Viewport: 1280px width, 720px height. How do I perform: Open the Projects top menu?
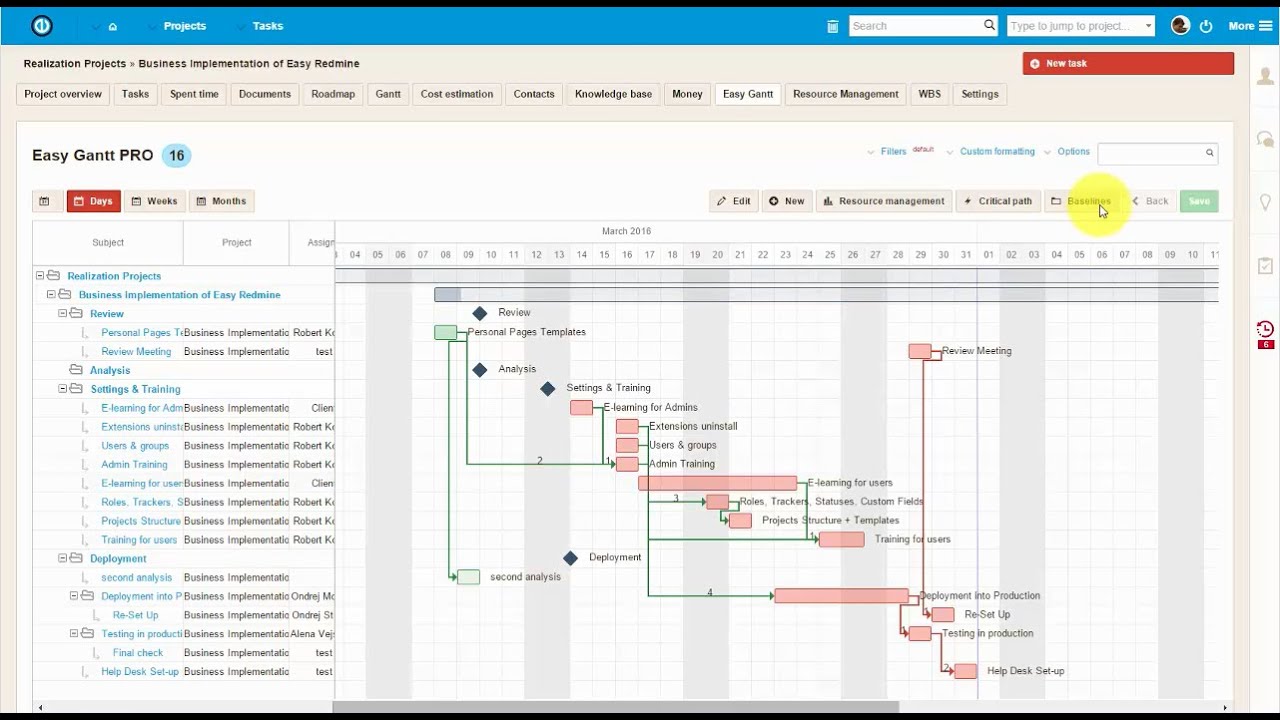[x=184, y=26]
